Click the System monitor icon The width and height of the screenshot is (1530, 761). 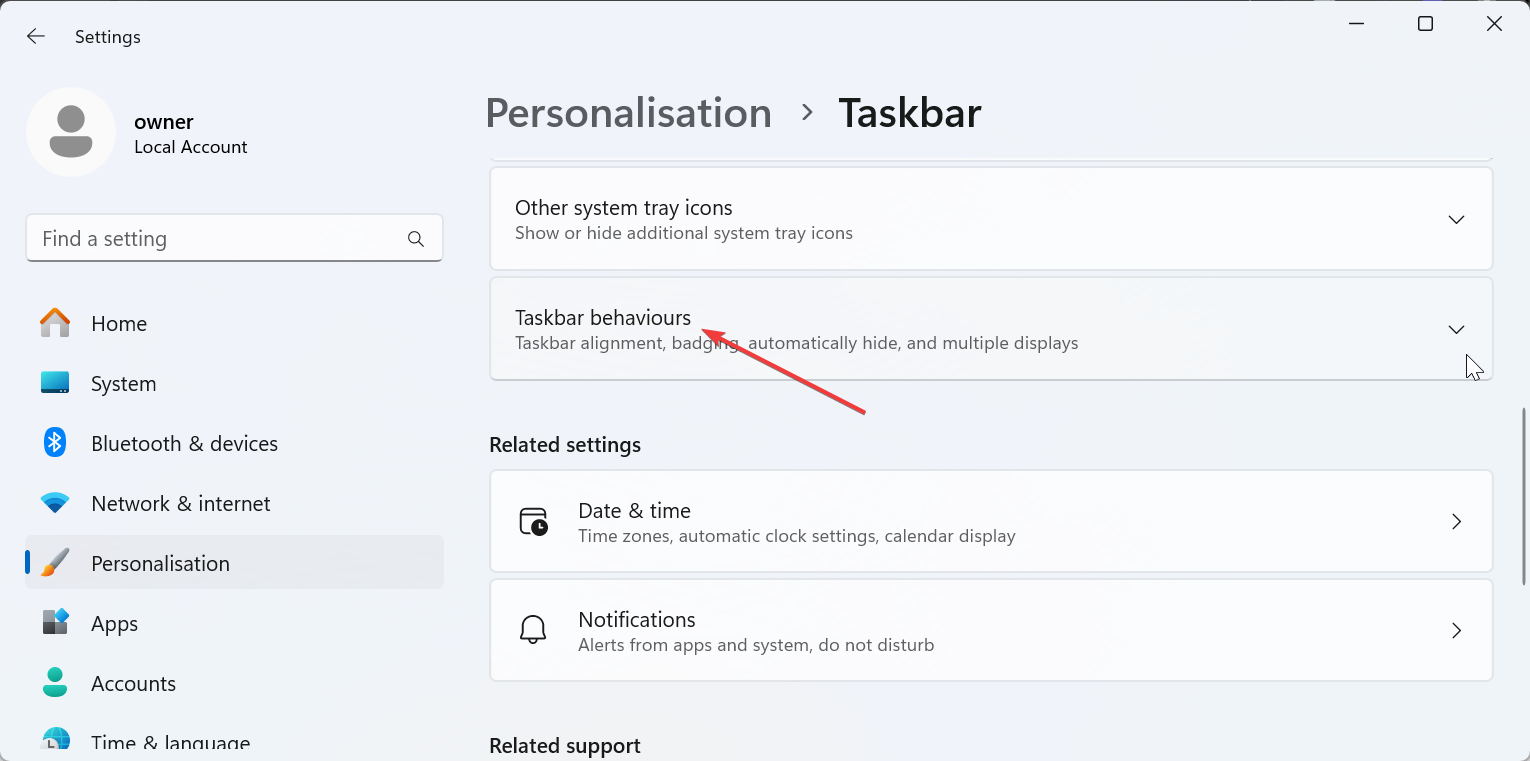coord(55,383)
